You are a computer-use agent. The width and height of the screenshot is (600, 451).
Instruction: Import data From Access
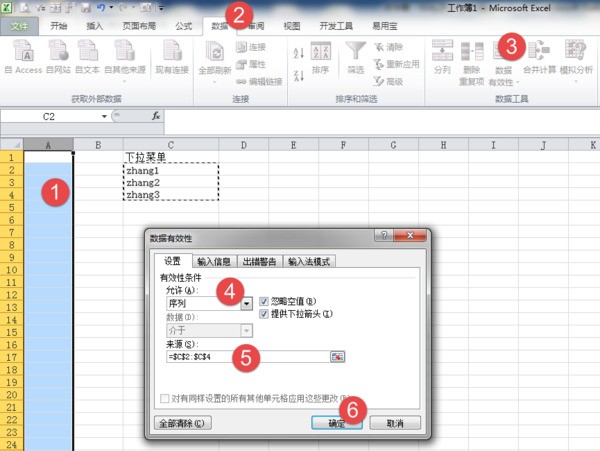tap(24, 57)
